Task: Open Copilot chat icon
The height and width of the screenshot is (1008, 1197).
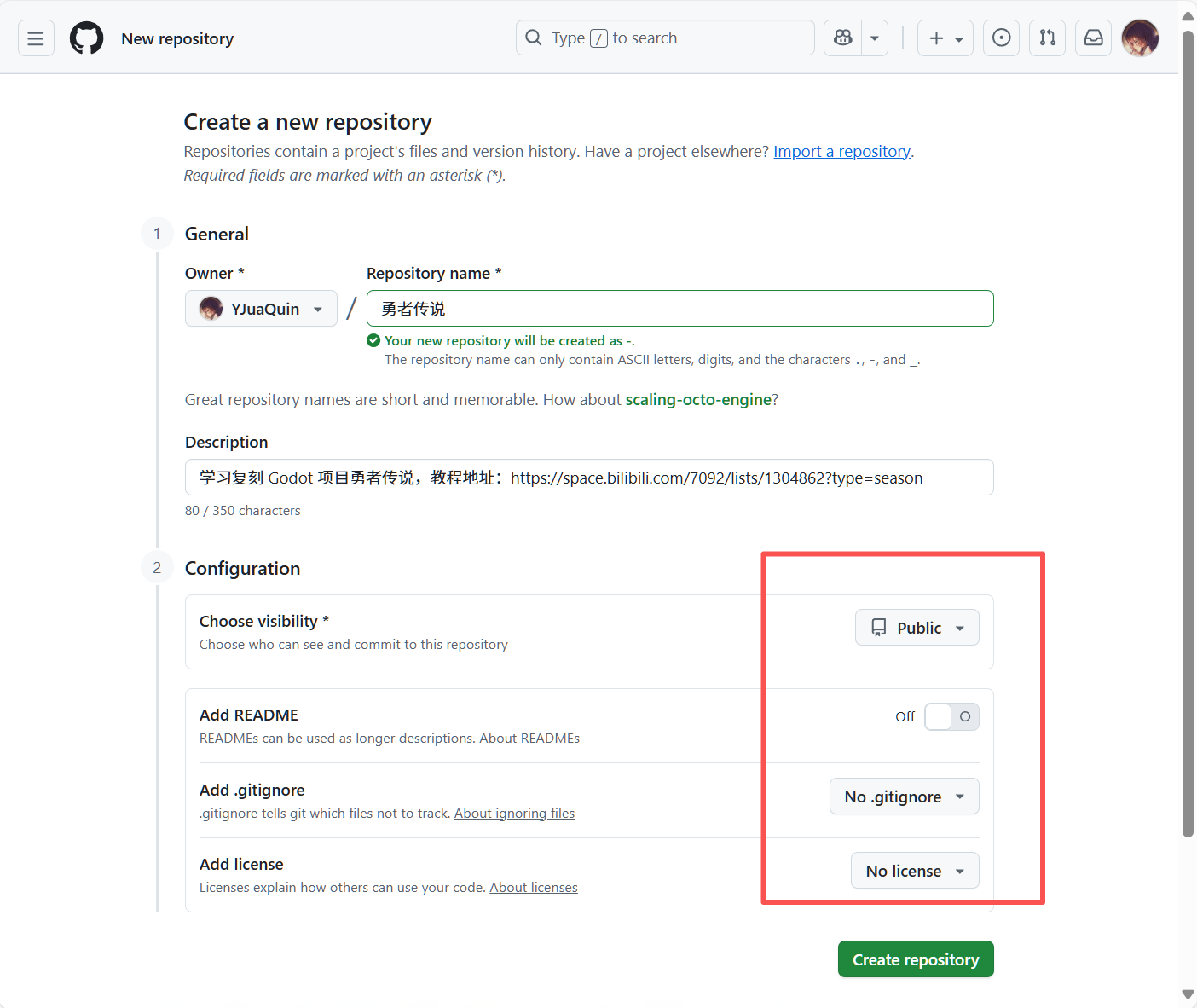Action: pos(842,38)
